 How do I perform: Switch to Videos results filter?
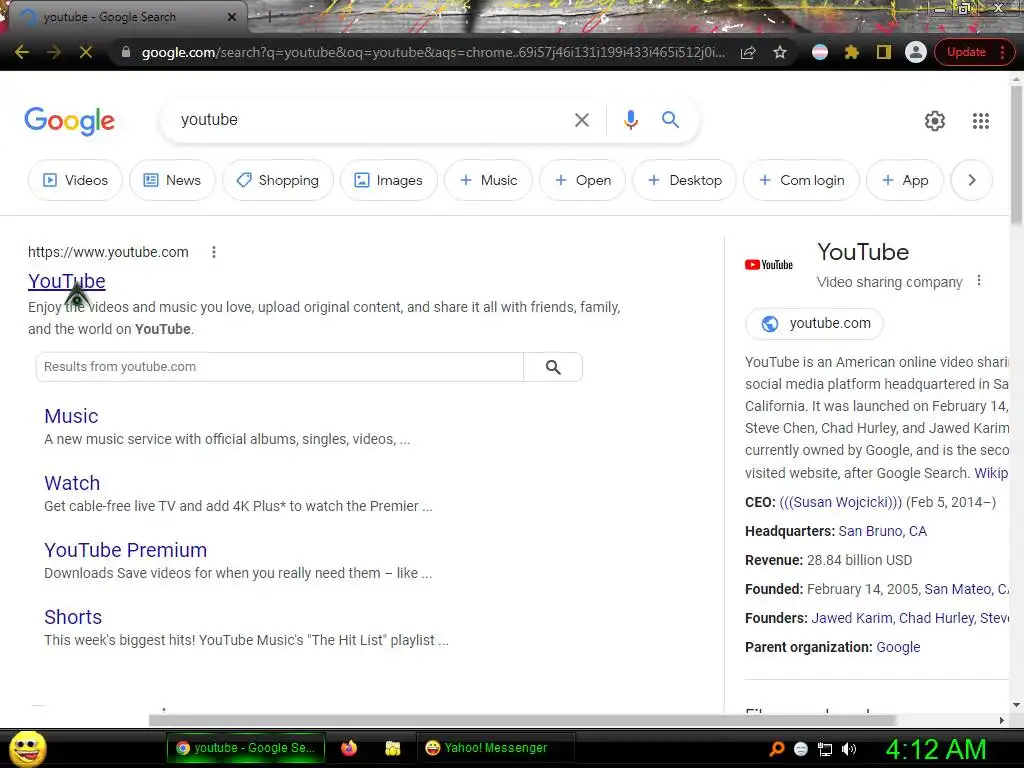click(75, 180)
